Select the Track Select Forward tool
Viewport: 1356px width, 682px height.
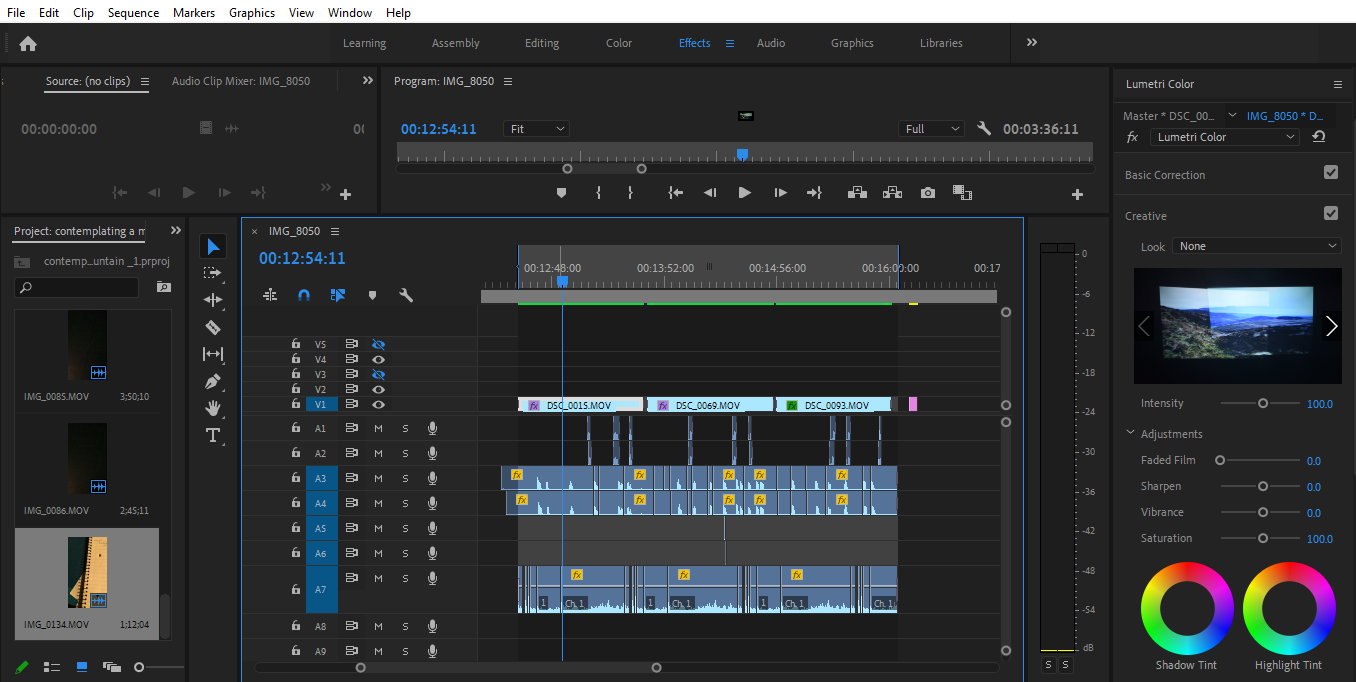coord(213,273)
